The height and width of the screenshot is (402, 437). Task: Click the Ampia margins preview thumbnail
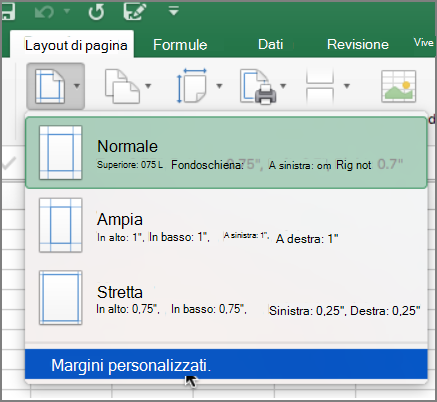coord(60,225)
